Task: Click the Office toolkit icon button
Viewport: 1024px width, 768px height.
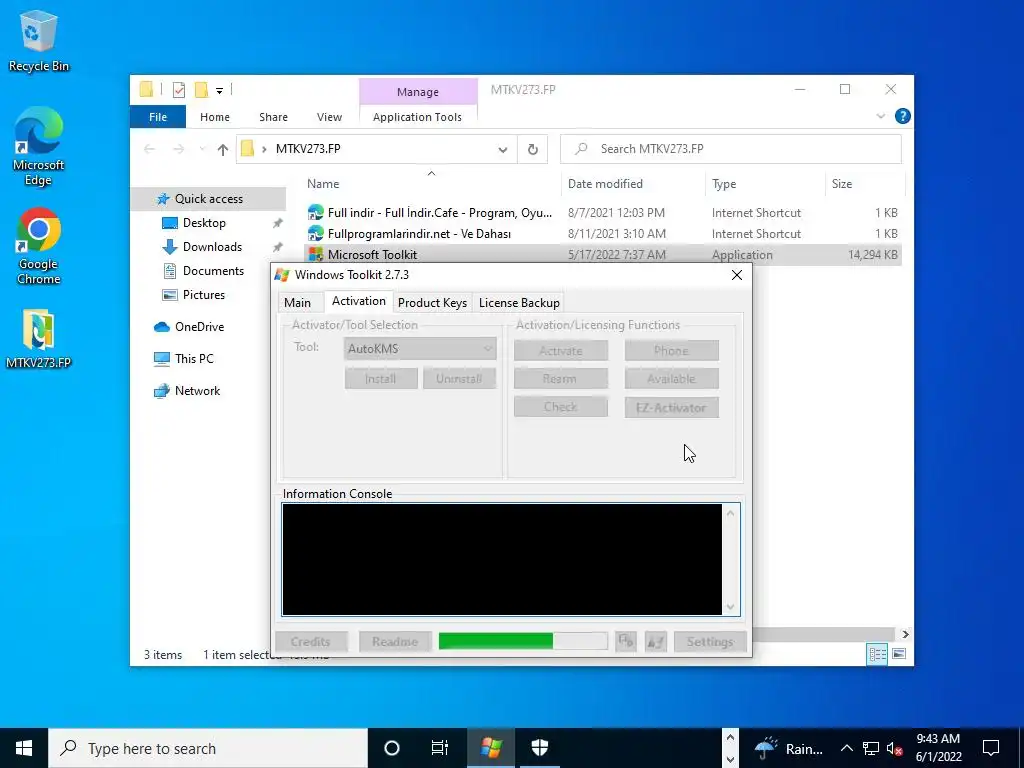Action: tap(626, 641)
